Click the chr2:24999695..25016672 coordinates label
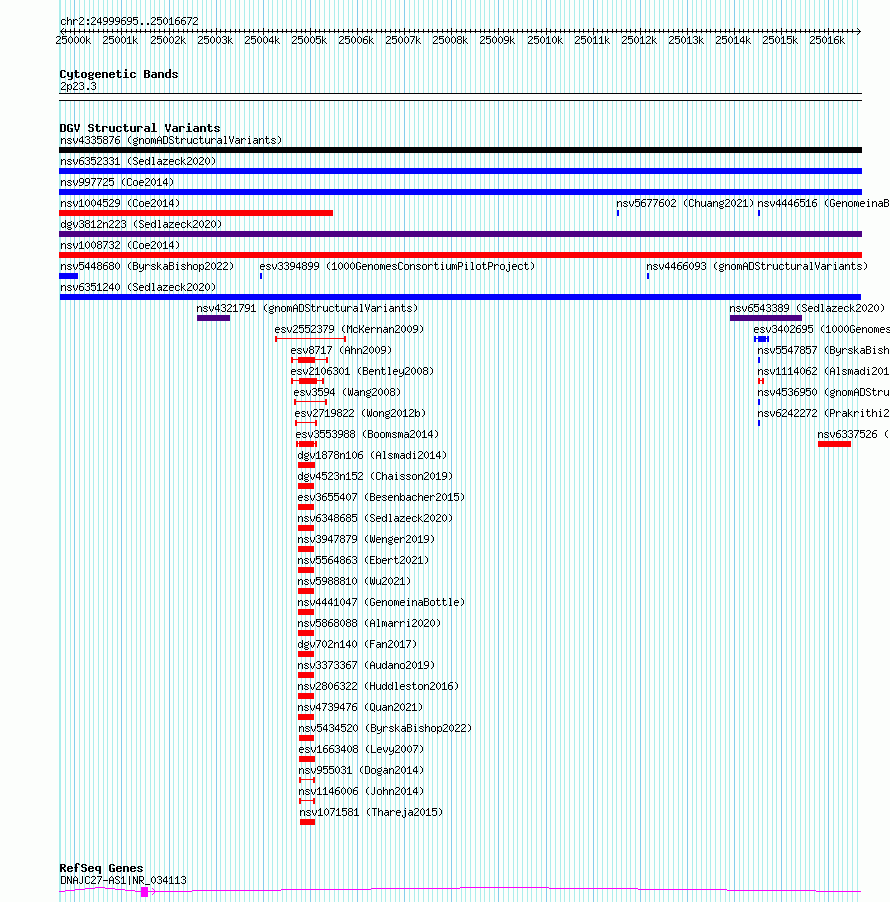The width and height of the screenshot is (890, 902). pos(129,21)
